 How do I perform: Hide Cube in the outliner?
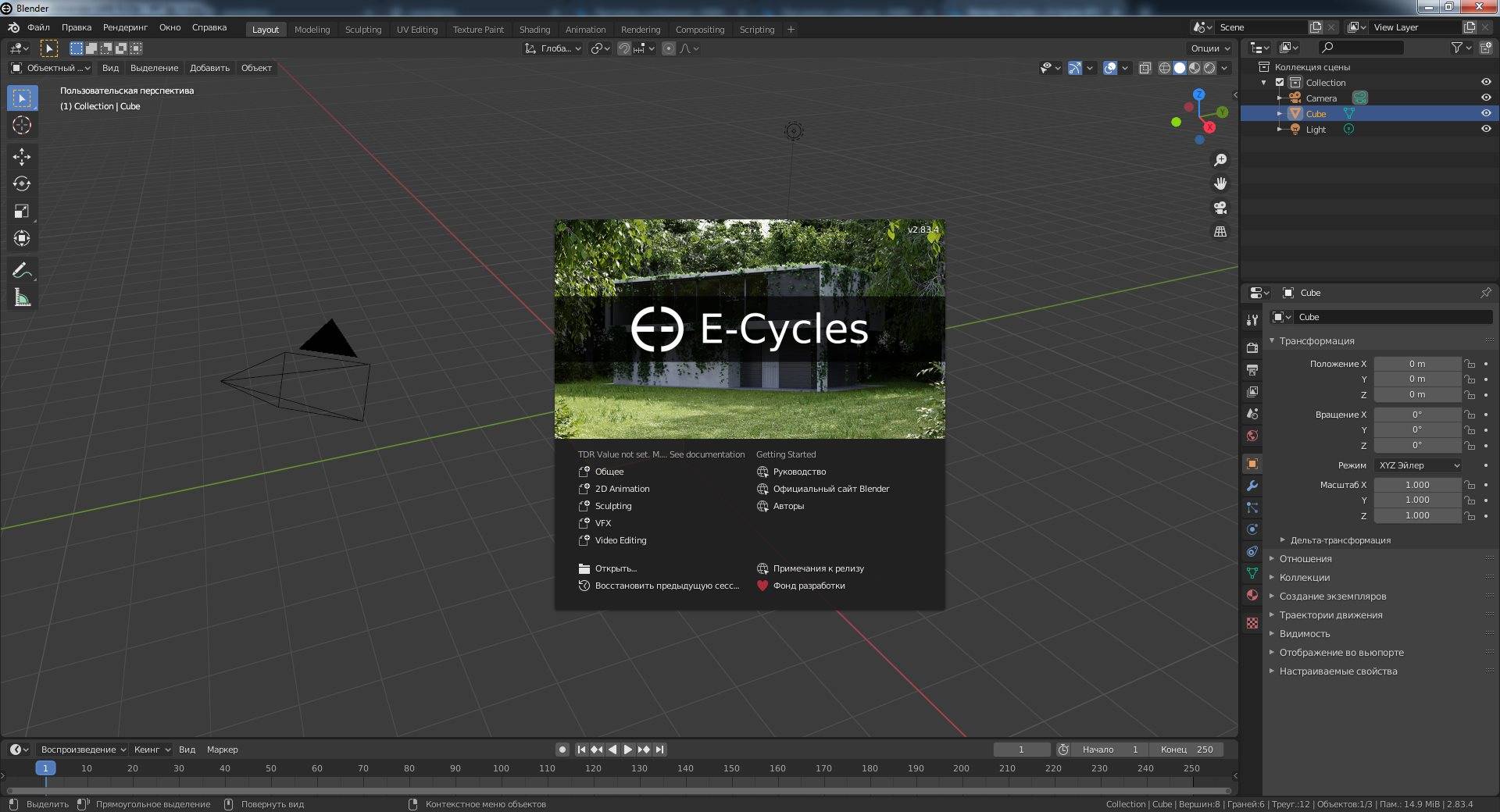[1485, 113]
